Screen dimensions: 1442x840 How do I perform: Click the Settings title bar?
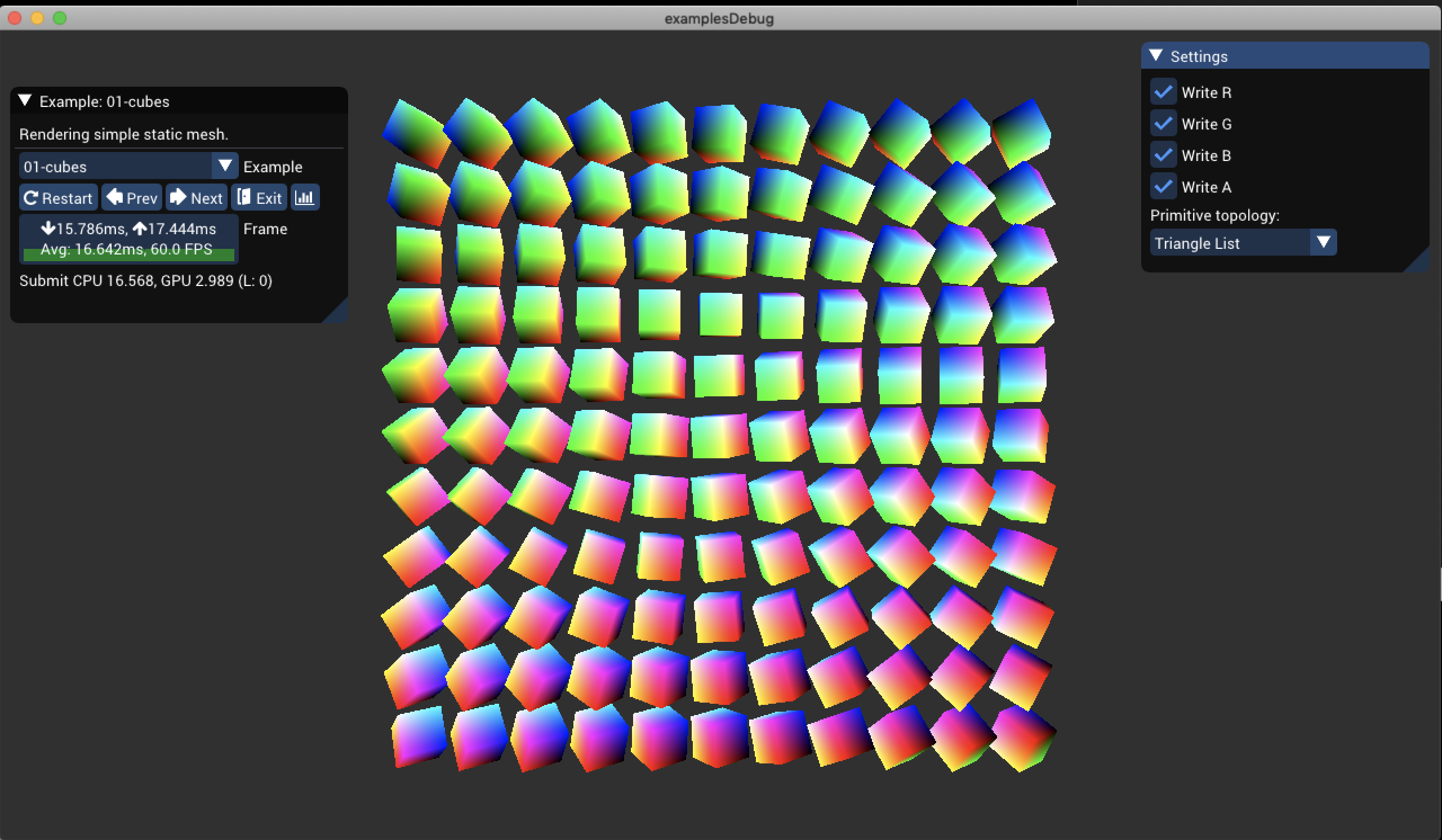pyautogui.click(x=1285, y=56)
